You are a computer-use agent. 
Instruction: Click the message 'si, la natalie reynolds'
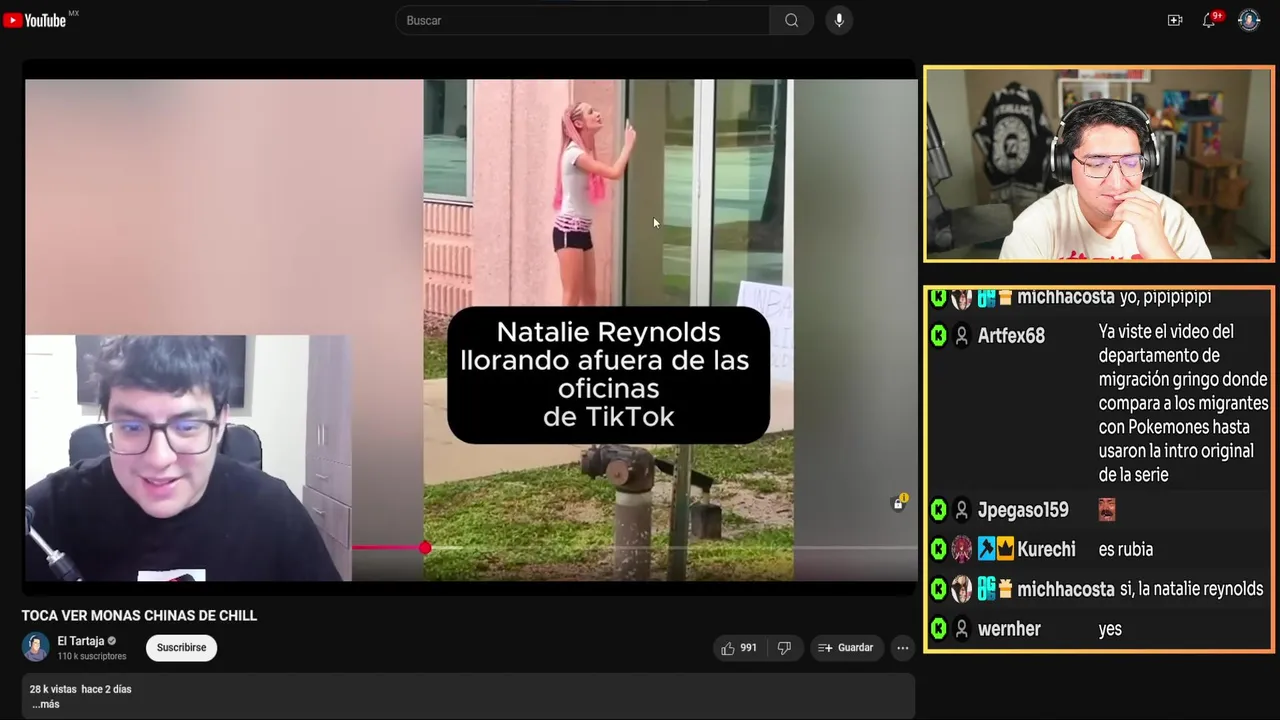point(1191,589)
